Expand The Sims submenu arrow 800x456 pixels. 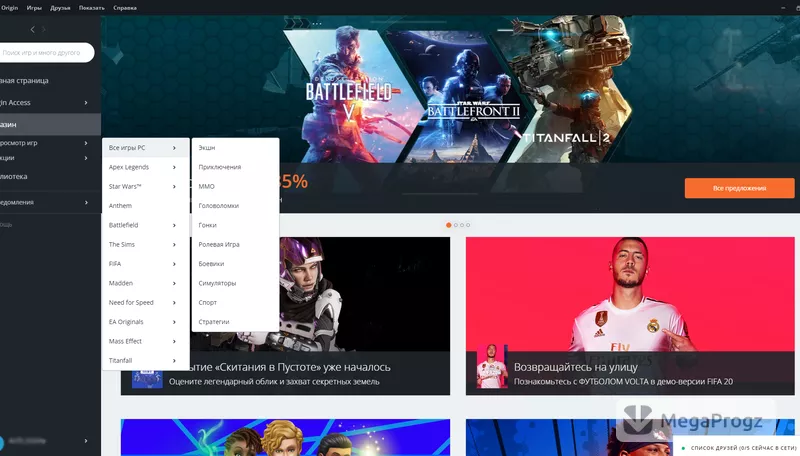(174, 245)
